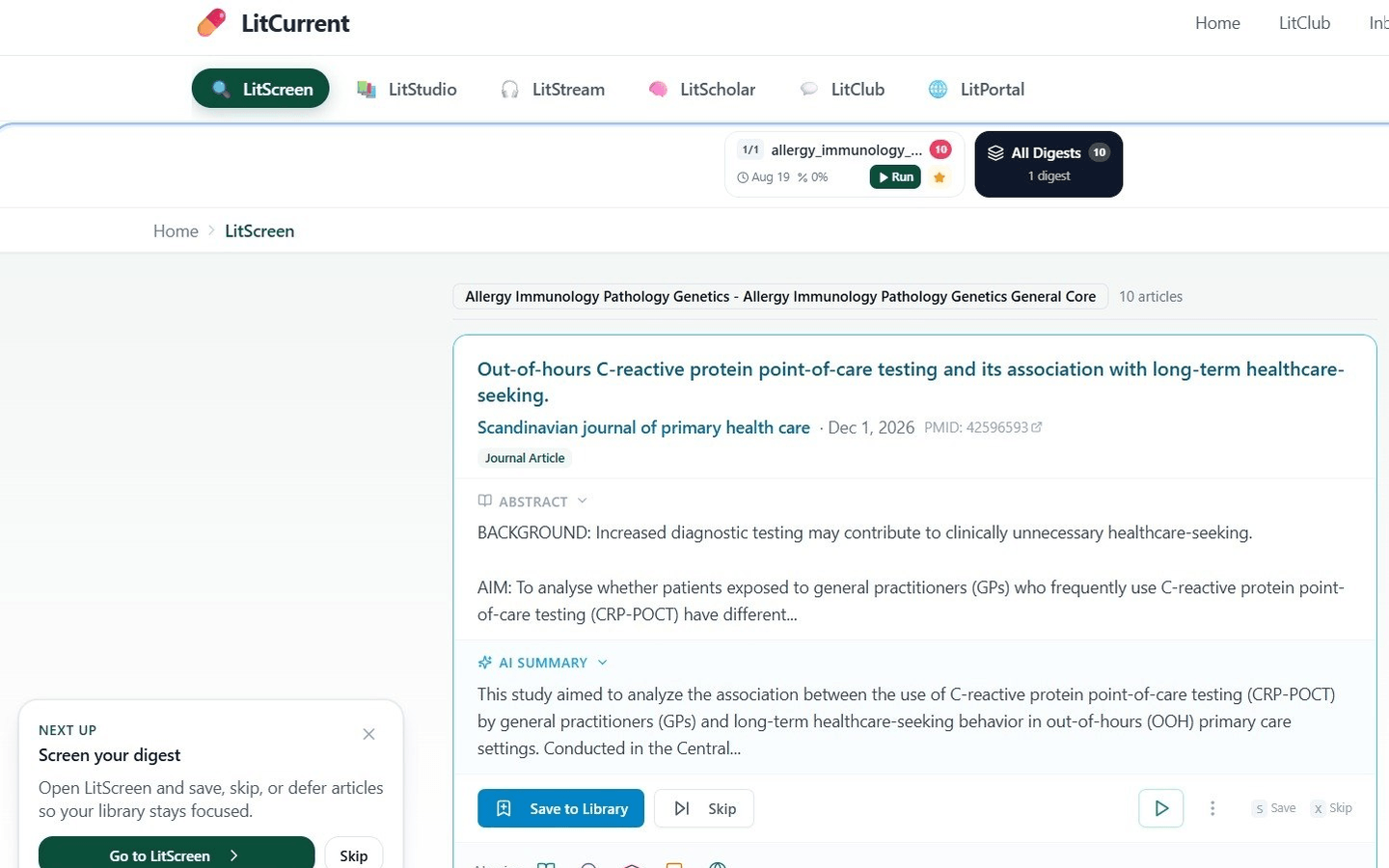This screenshot has height=868, width=1389.
Task: Click the Home breadcrumb link
Action: point(176,231)
